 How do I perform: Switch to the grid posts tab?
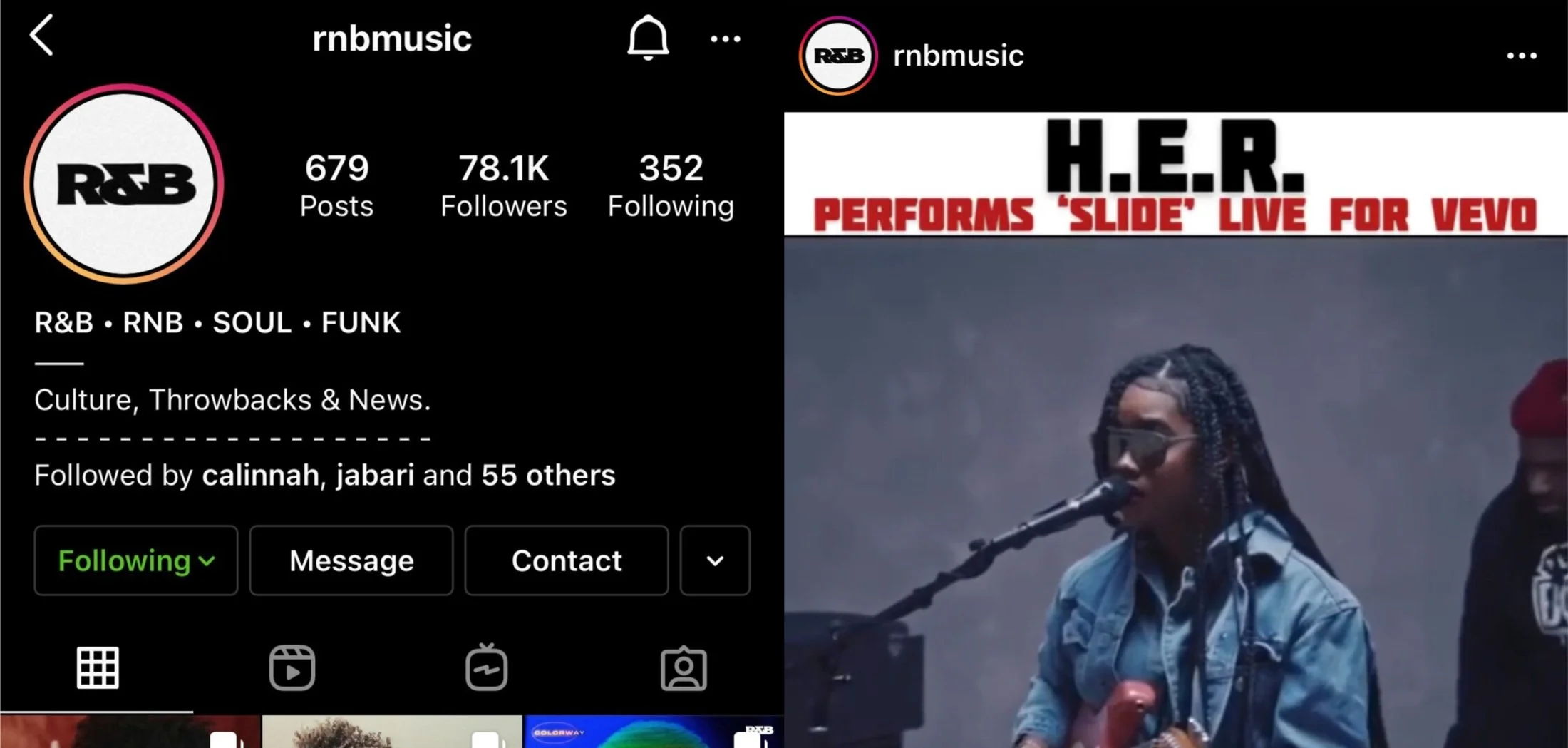(x=98, y=668)
